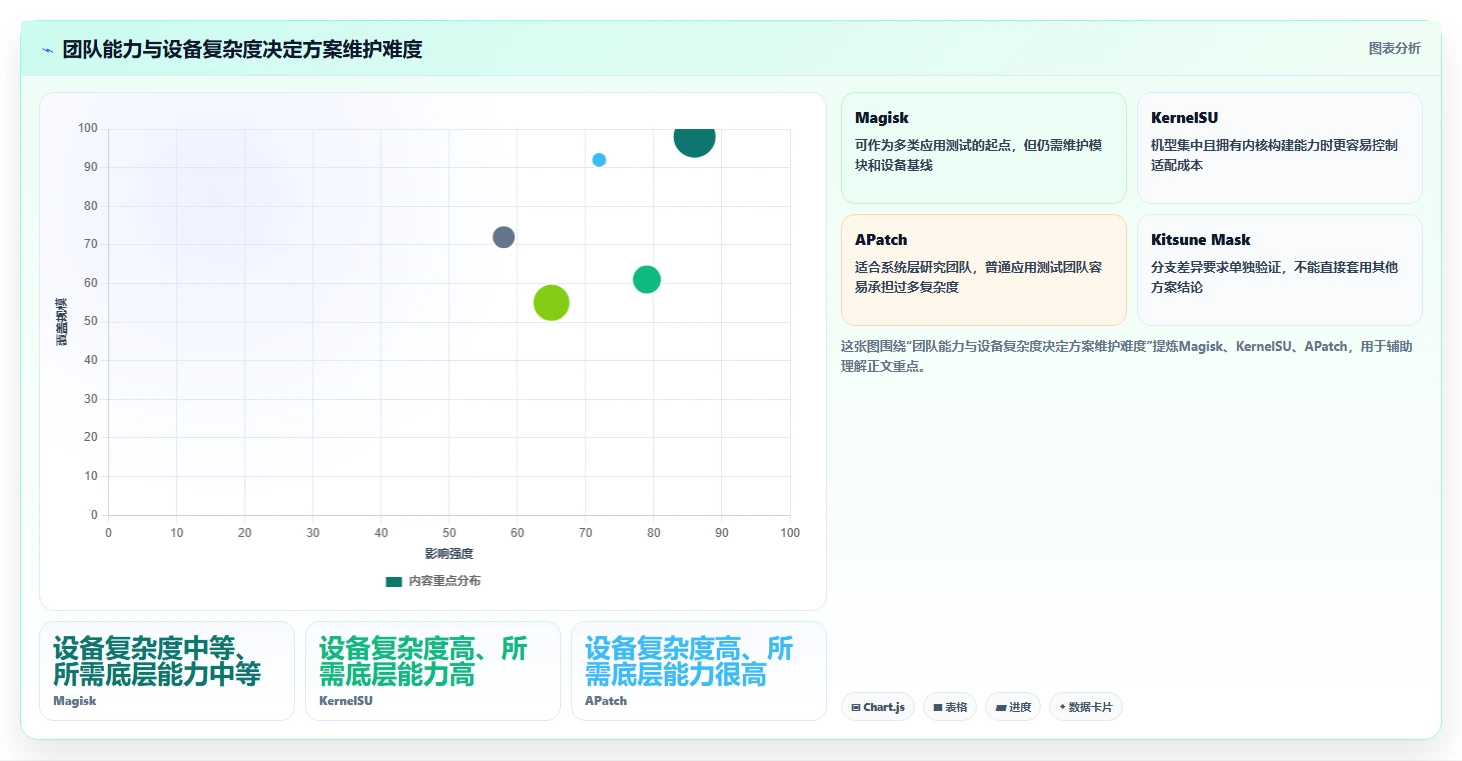Click the paragraph starting 这张图围绕
The width and height of the screenshot is (1462, 761).
click(x=1127, y=356)
